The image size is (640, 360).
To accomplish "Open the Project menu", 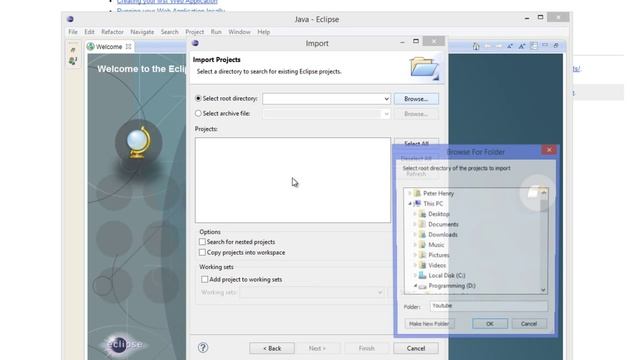I will tap(194, 32).
